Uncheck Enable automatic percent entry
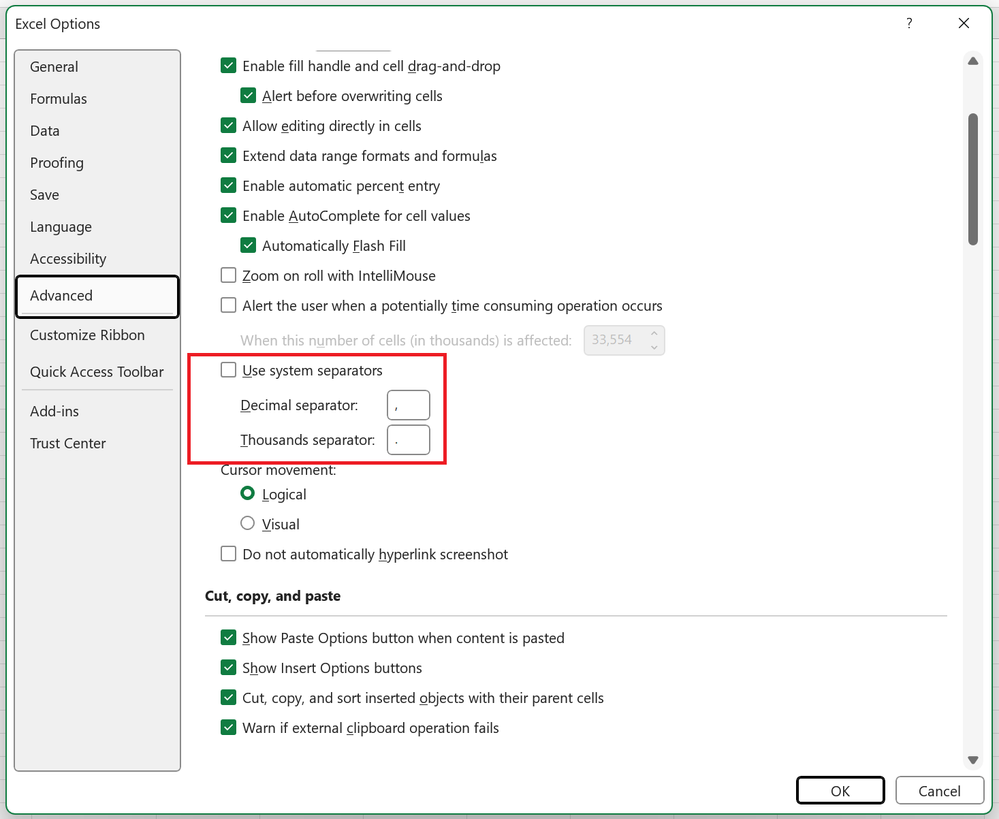Image resolution: width=999 pixels, height=819 pixels. point(228,185)
